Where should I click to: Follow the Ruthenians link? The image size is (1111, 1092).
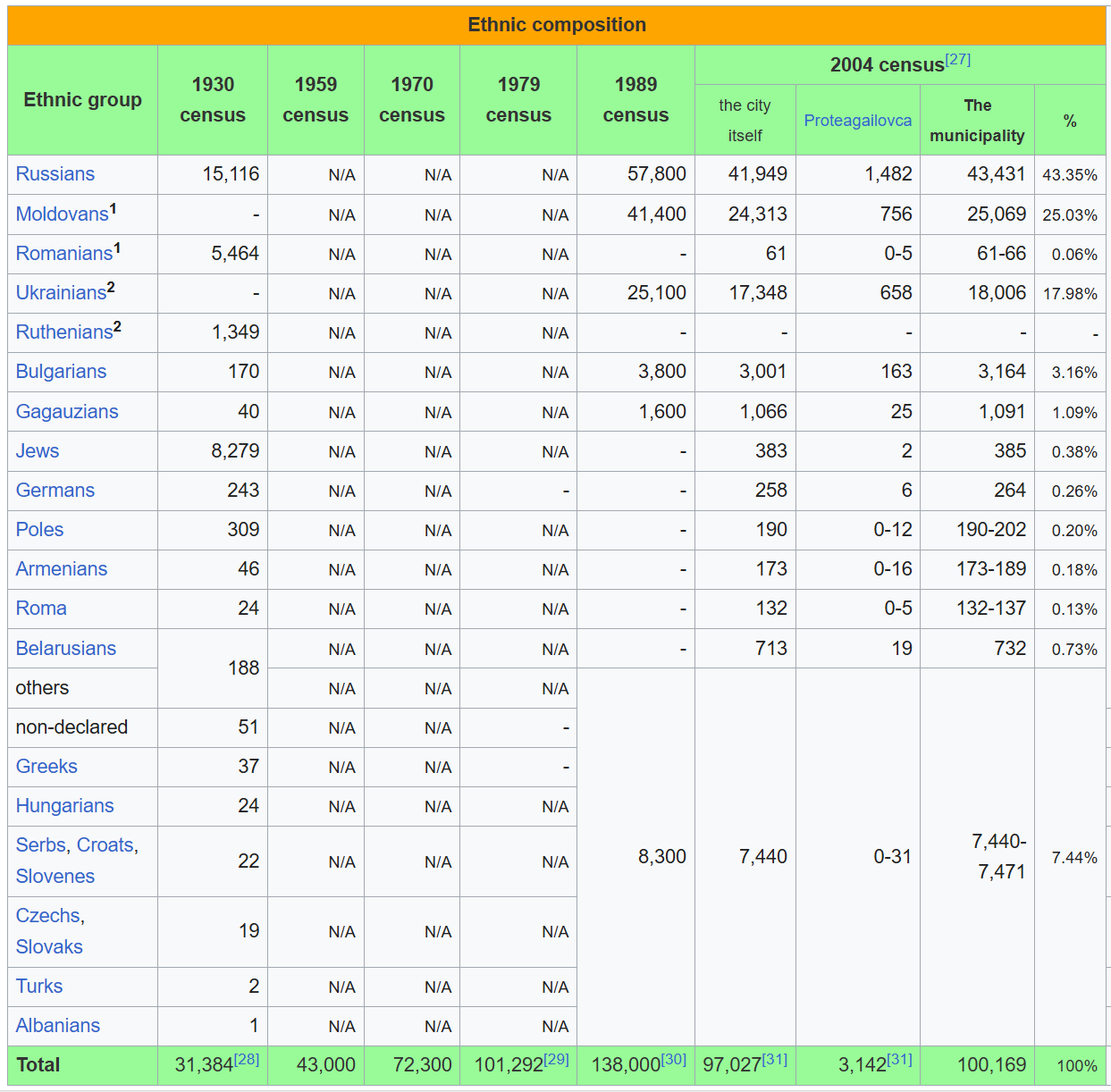(x=63, y=332)
